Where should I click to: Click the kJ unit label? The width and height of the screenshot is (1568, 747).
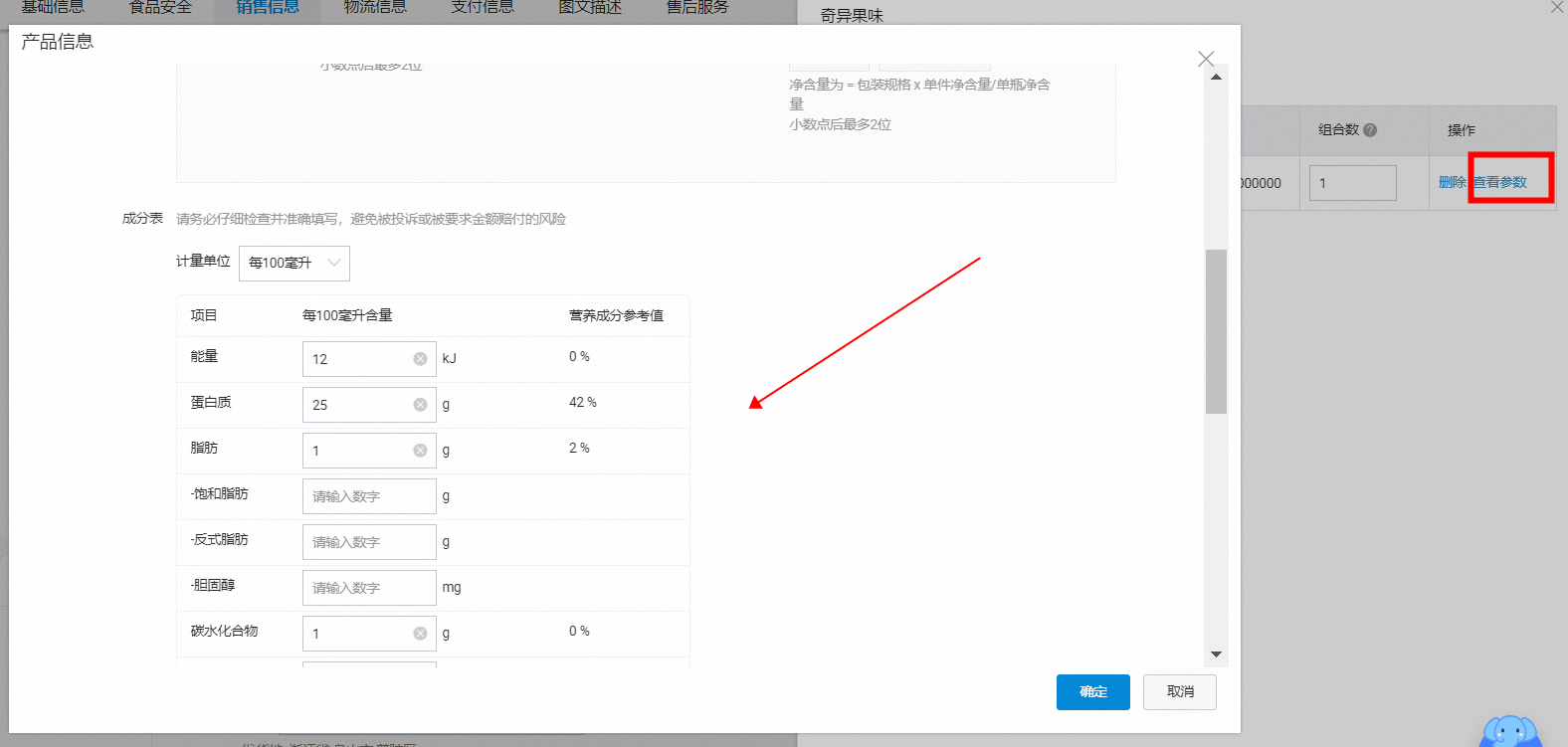pyautogui.click(x=450, y=358)
